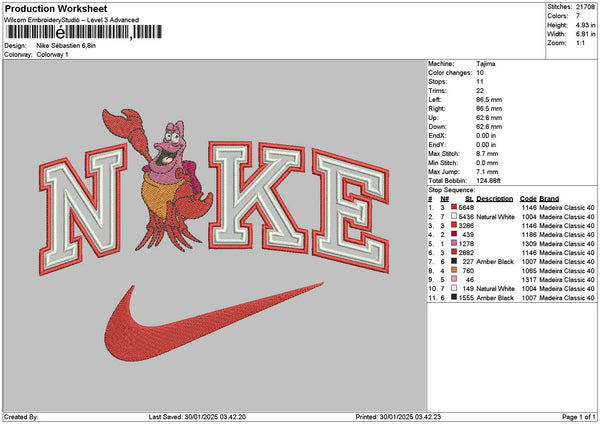
Task: Click code "1065" in stop row 8
Action: pyautogui.click(x=529, y=271)
